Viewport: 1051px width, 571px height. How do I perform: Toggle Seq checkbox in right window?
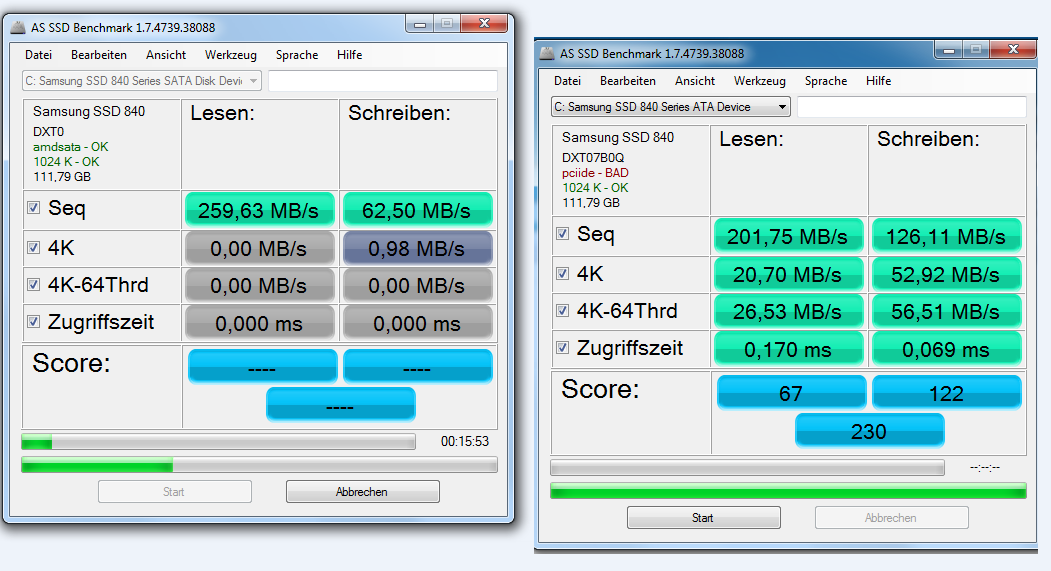562,234
